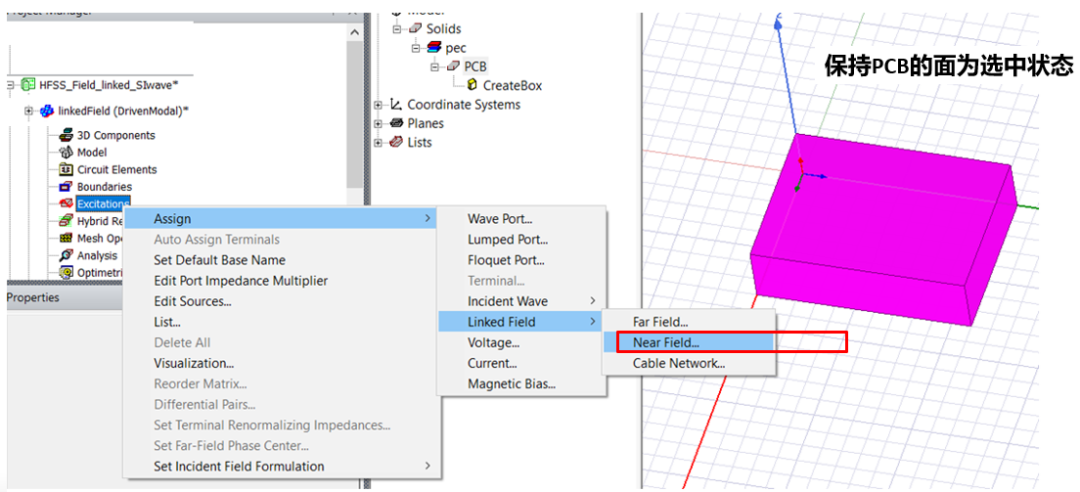Viewport: 1080px width, 492px height.
Task: Expand the Coordinate Systems node
Action: [x=378, y=105]
